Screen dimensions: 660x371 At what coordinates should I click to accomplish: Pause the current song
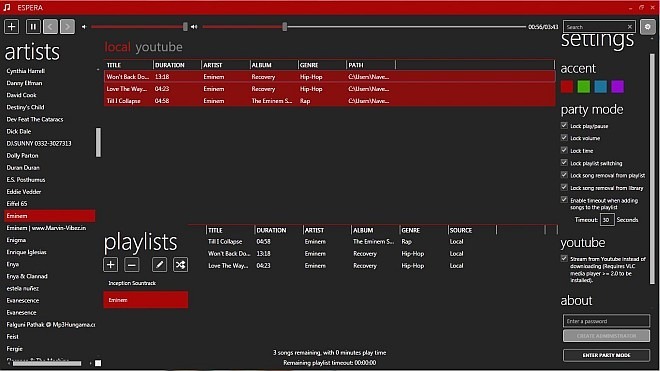tap(33, 27)
